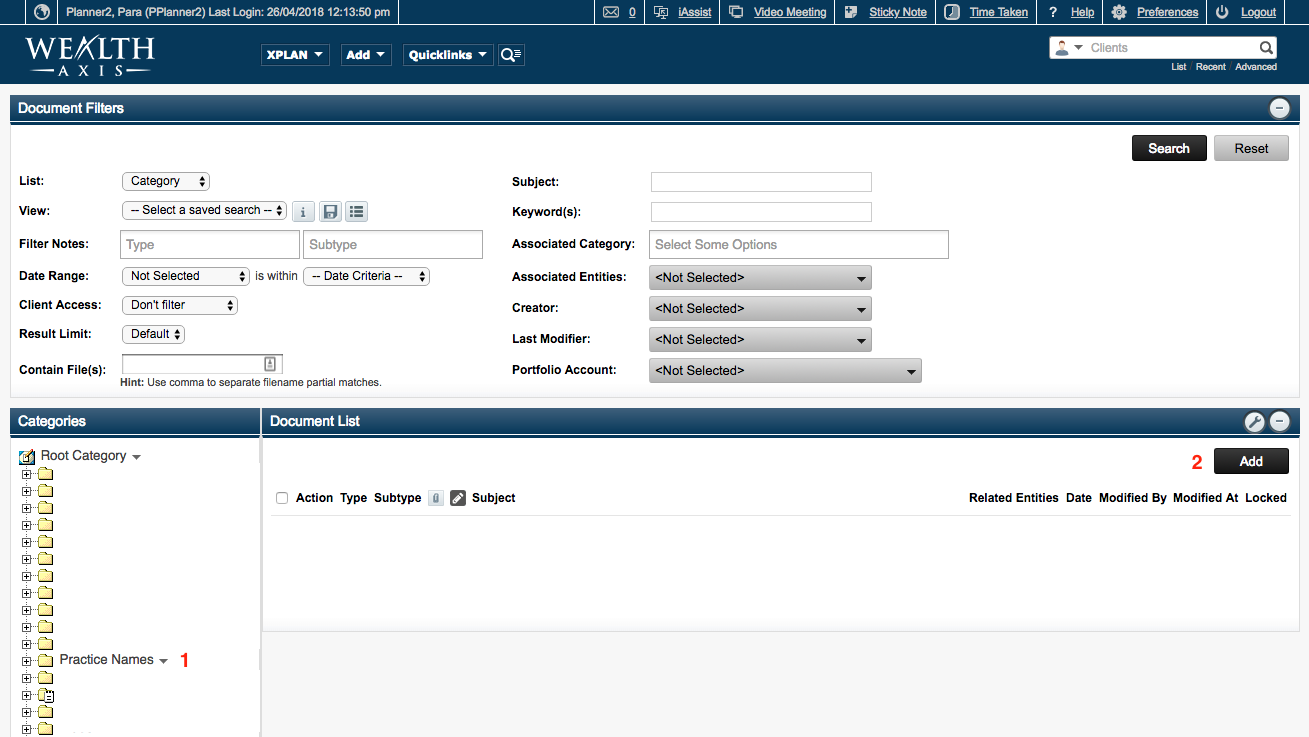This screenshot has height=737, width=1309.
Task: Start a Video Meeting via its link
Action: coord(790,12)
